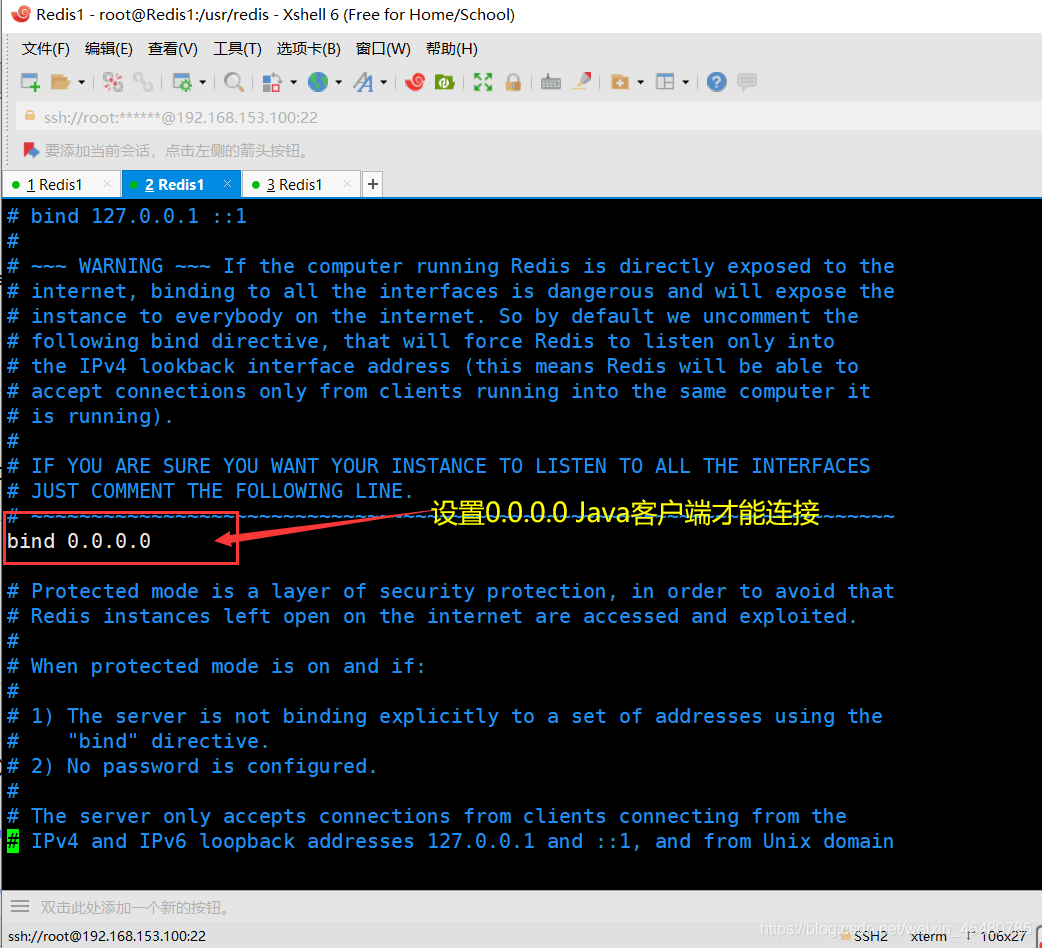Click SSH2 in the status bar
The width and height of the screenshot is (1042, 948).
pos(871,936)
